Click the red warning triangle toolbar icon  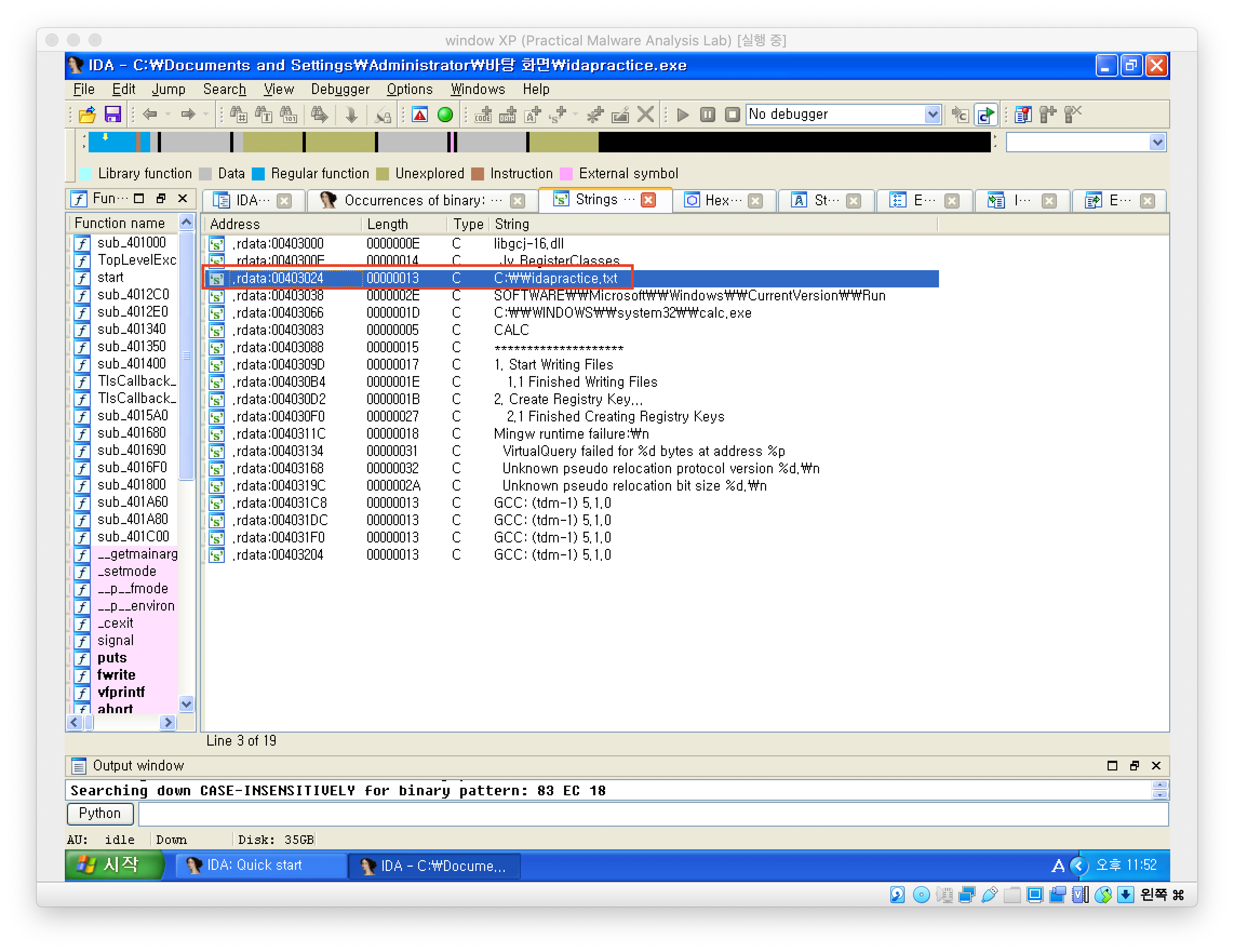coord(420,115)
